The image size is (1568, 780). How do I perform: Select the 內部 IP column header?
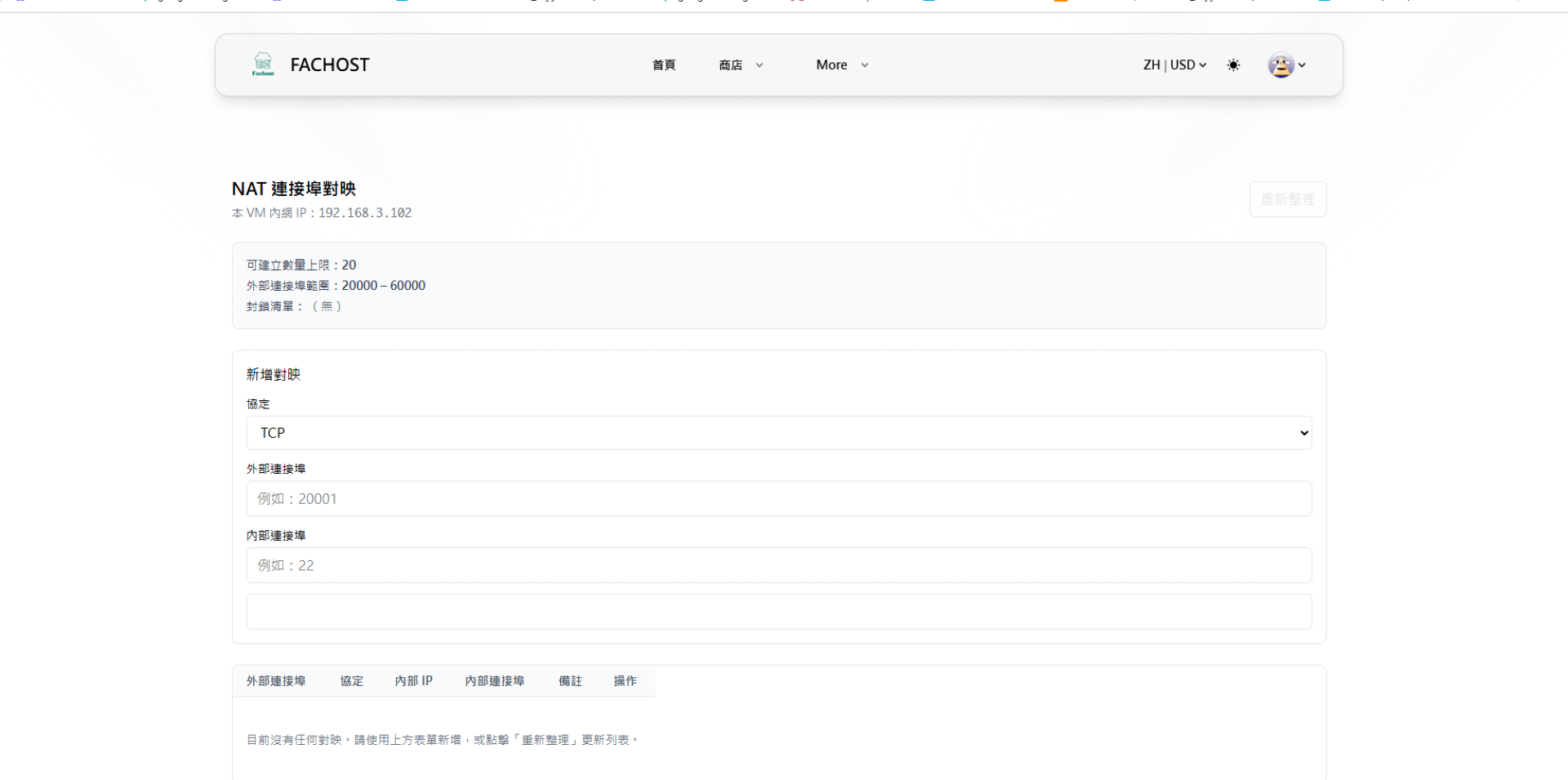tap(413, 680)
